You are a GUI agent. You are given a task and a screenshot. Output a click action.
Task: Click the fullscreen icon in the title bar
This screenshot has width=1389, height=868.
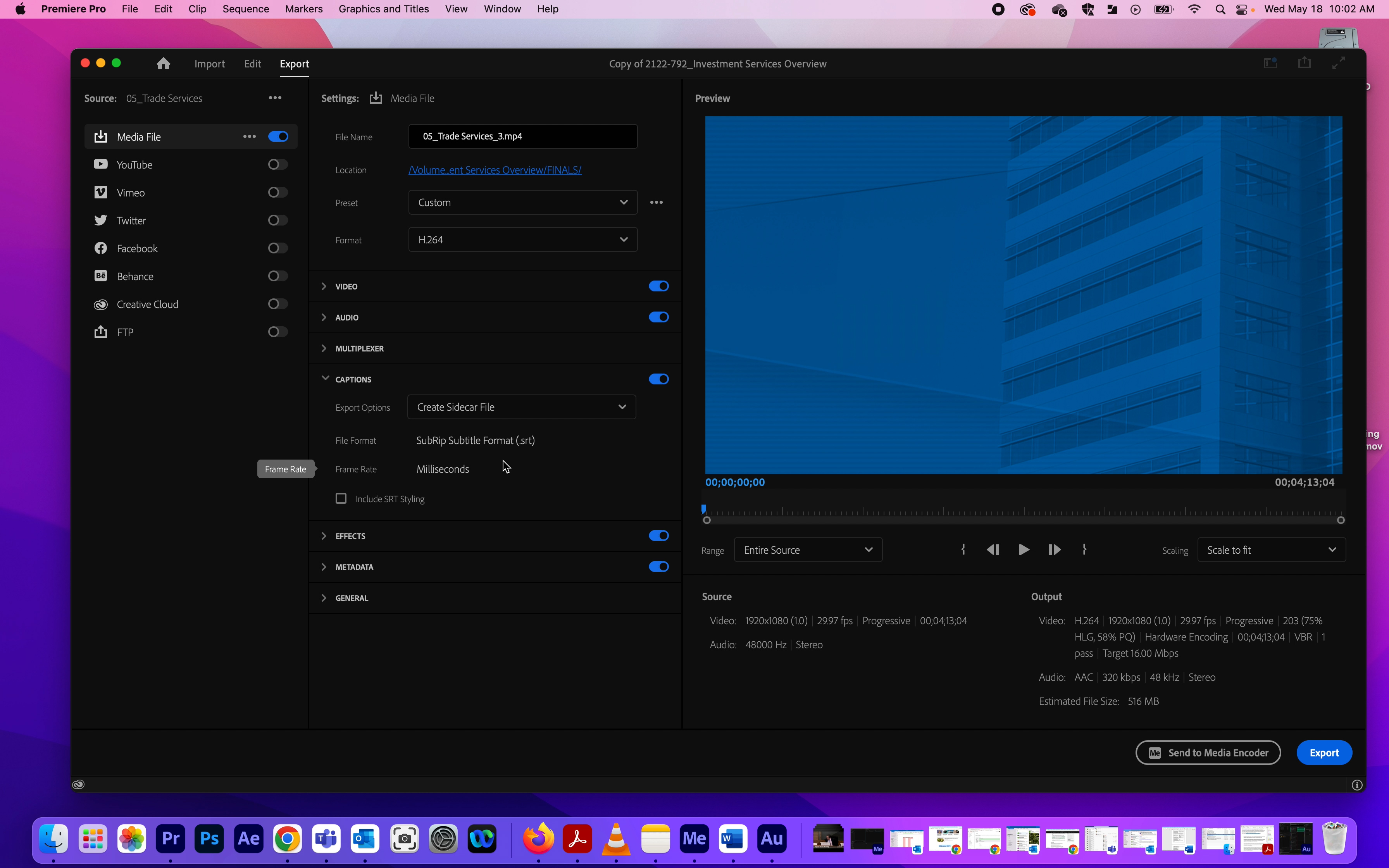coord(1339,62)
